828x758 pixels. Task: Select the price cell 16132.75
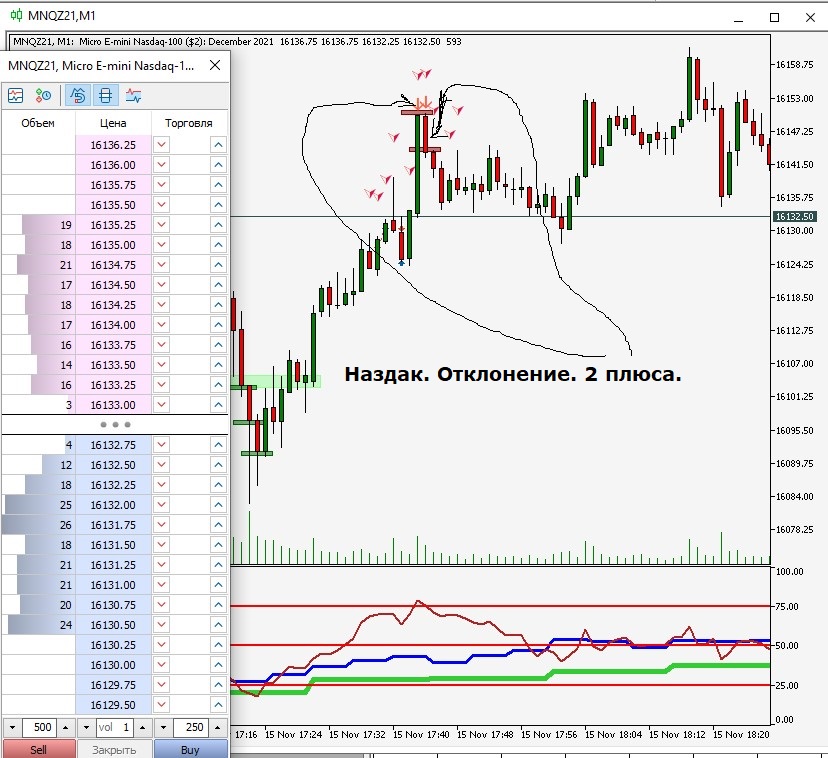113,445
